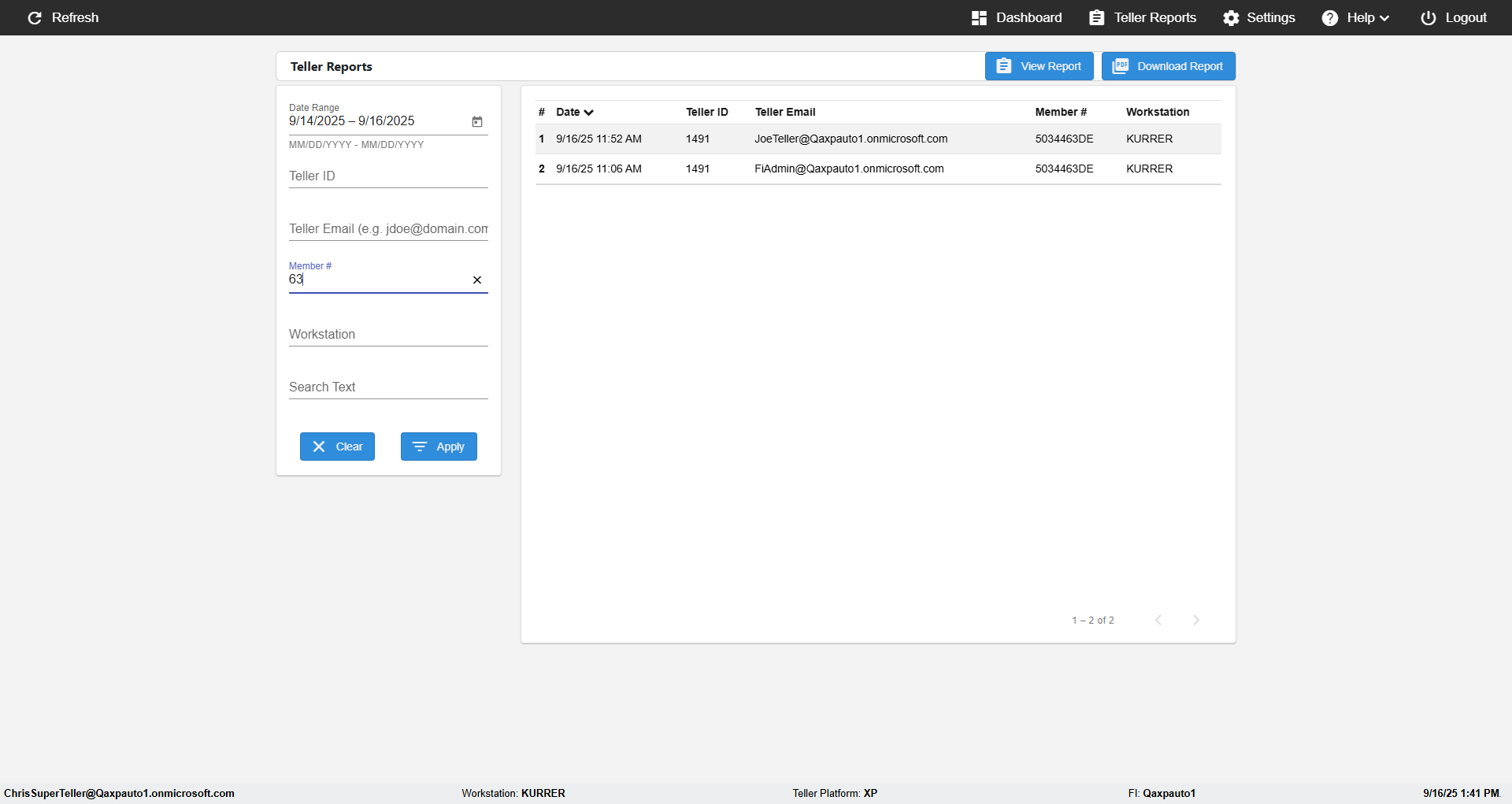Screen dimensions: 1512x804
Task: Click the View Report button
Action: pyautogui.click(x=1039, y=66)
